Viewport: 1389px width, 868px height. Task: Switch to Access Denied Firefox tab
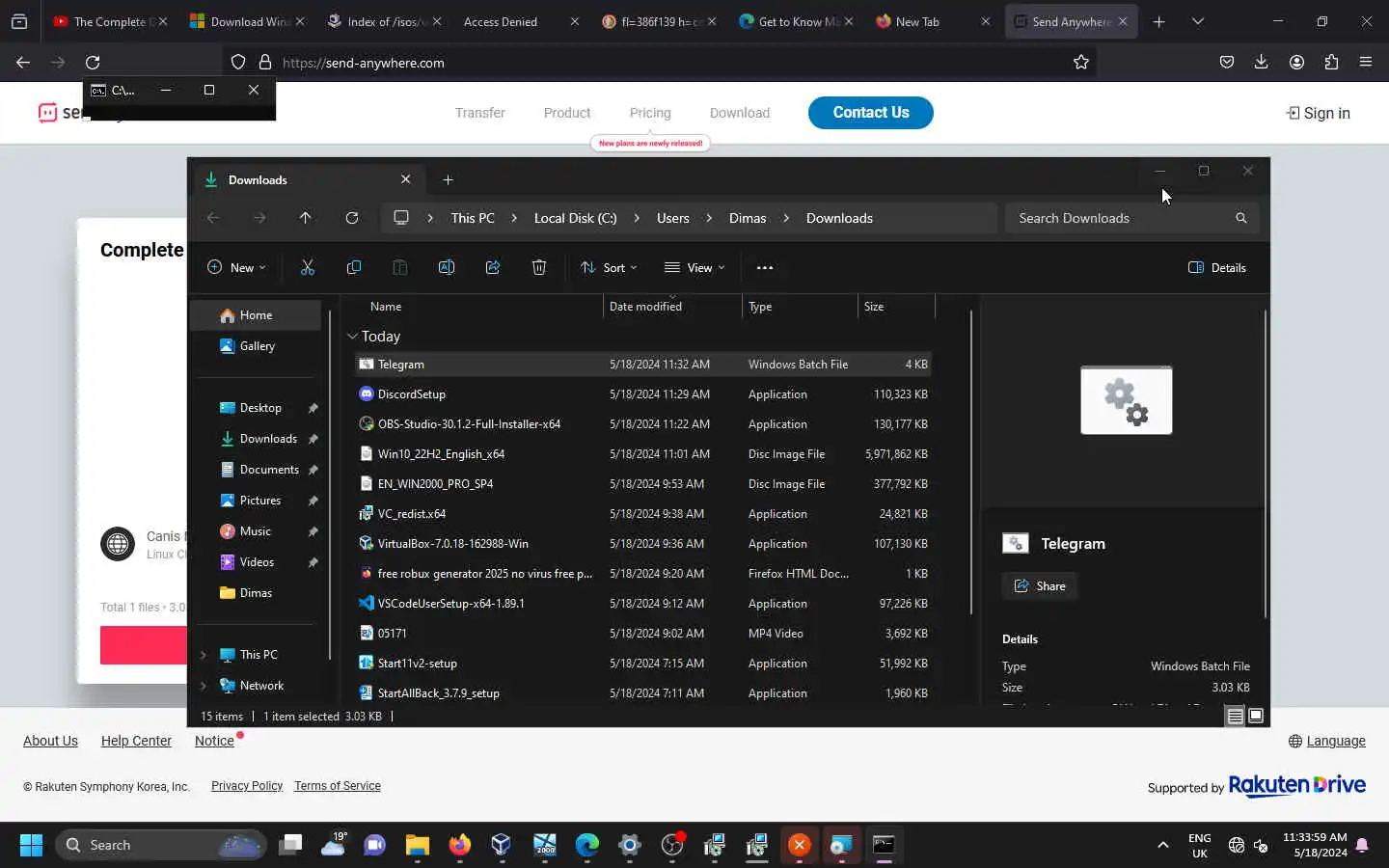click(521, 21)
